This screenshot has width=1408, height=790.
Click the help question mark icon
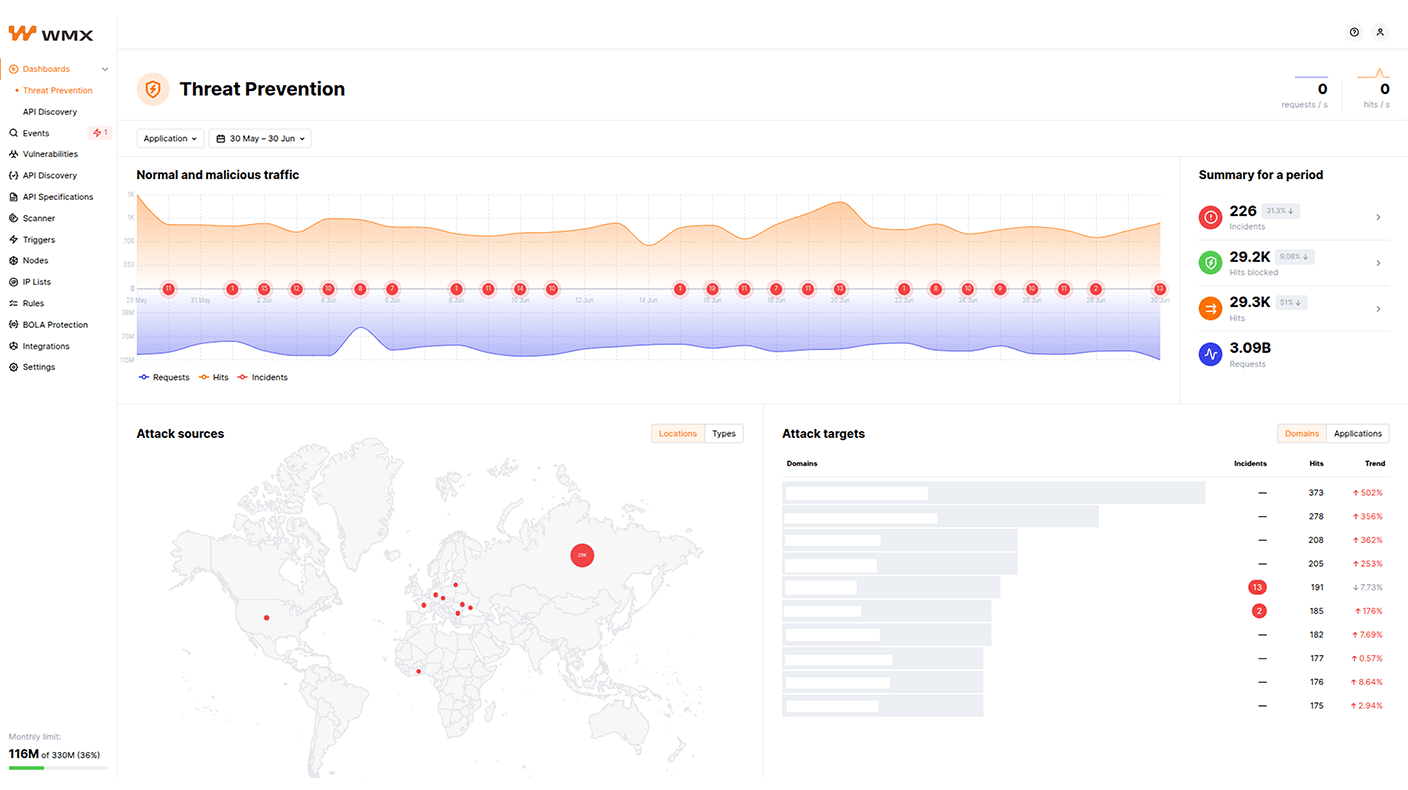[x=1354, y=32]
